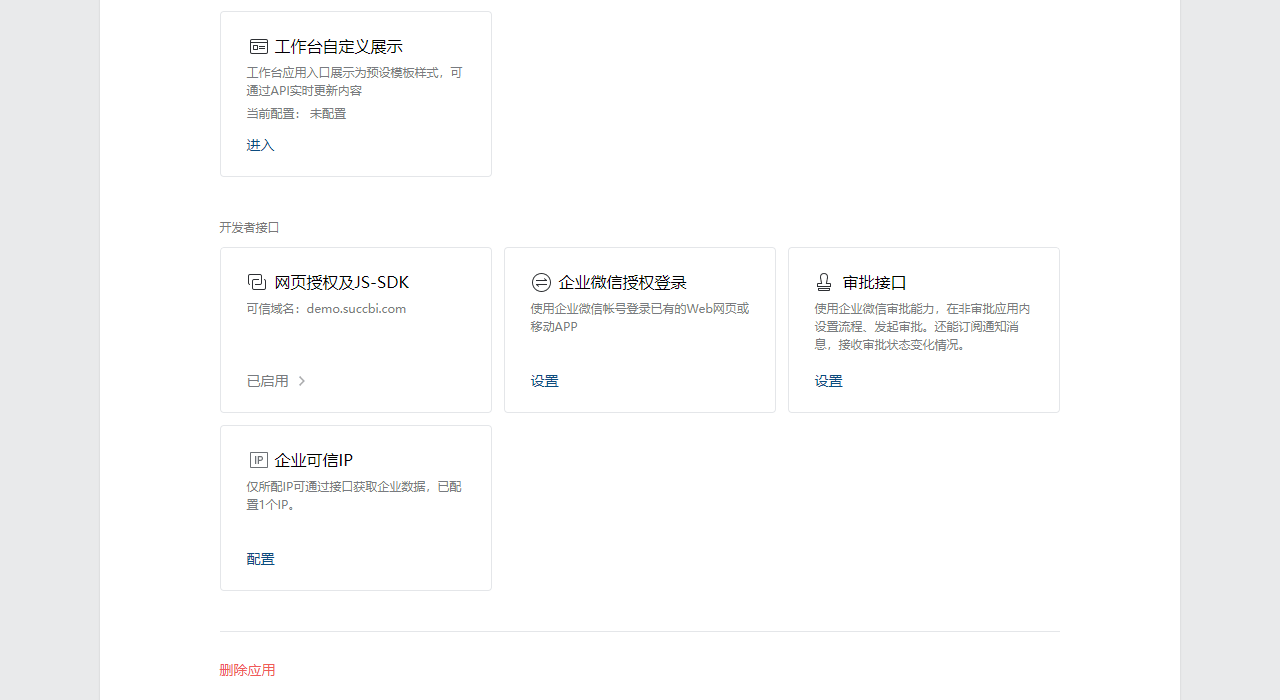1280x700 pixels.
Task: Click 设置 under 审批接口
Action: [x=828, y=381]
